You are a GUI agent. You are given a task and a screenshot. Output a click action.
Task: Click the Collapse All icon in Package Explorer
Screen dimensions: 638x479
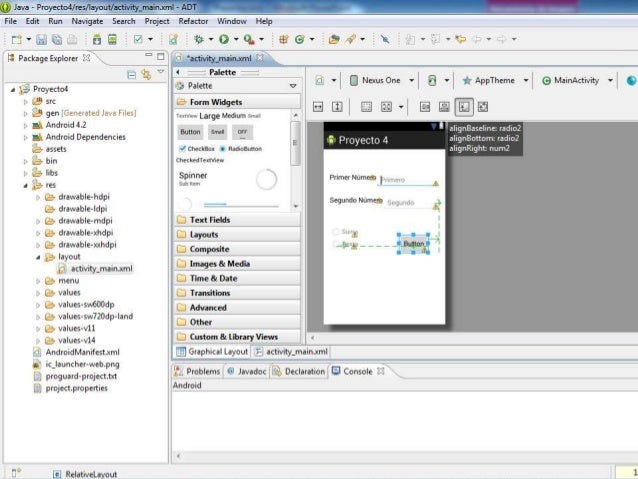tap(132, 74)
